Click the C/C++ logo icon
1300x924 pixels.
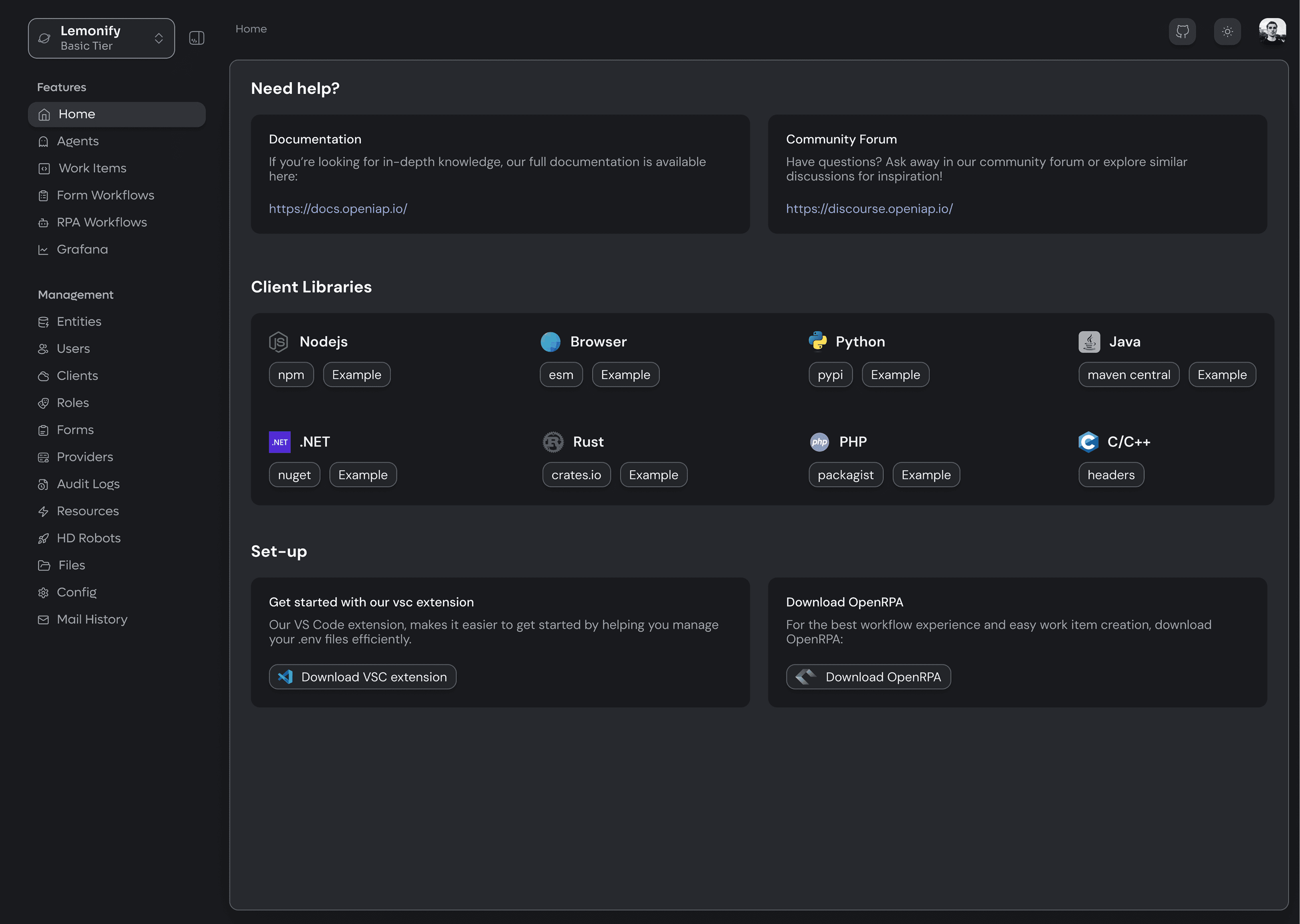1088,442
